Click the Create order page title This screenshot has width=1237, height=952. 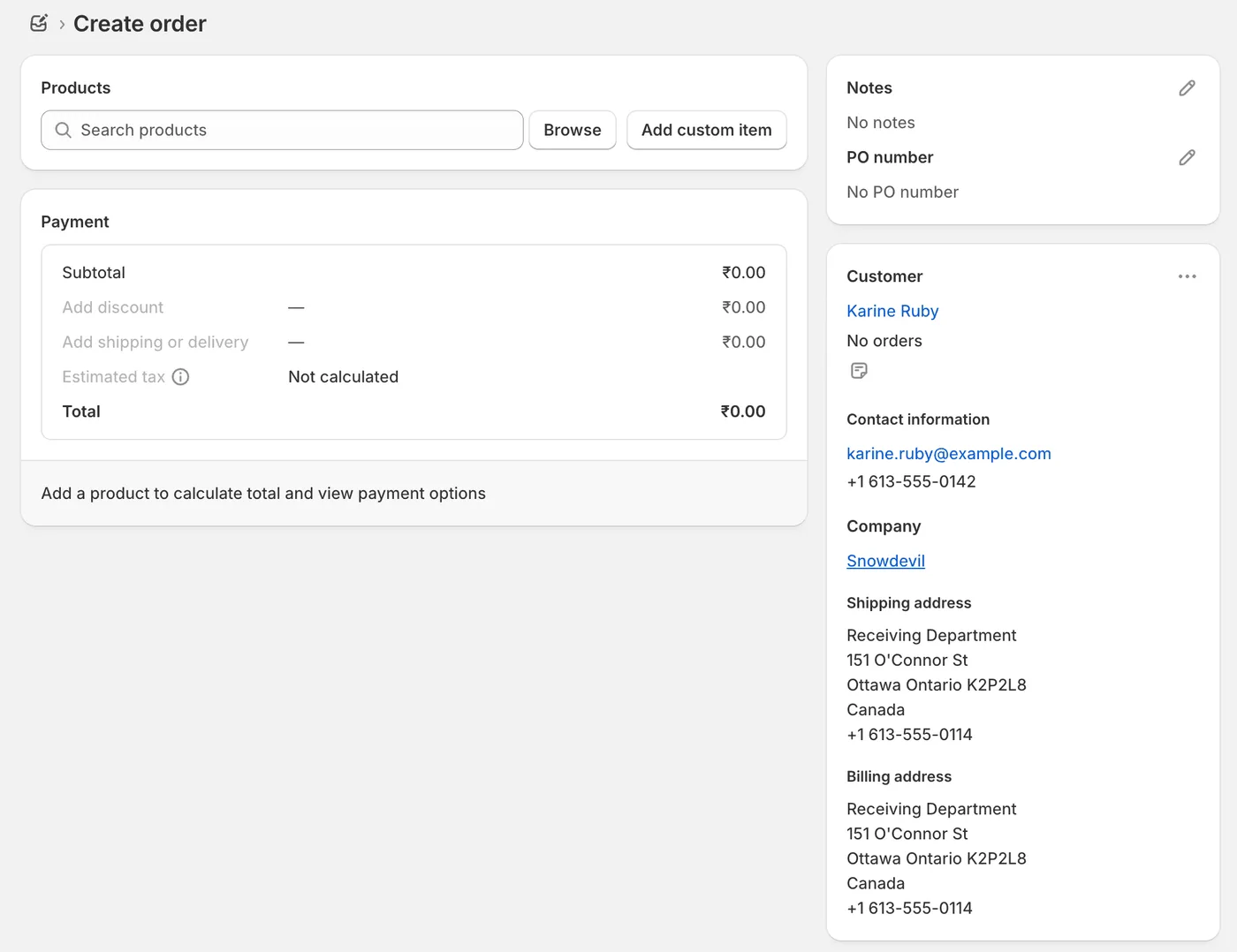pos(140,24)
